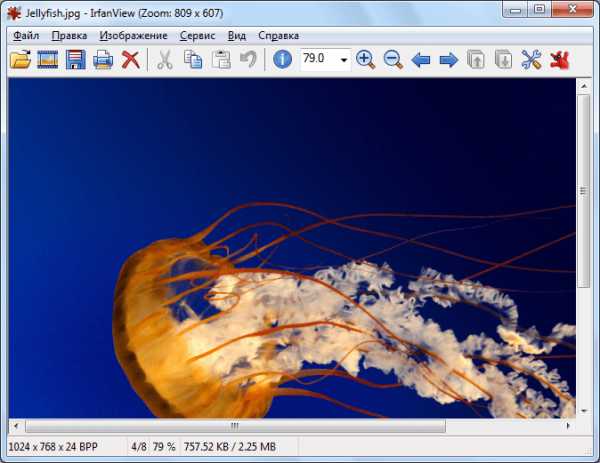The image size is (600, 463).
Task: Click the red IrfanView About icon
Action: point(559,60)
